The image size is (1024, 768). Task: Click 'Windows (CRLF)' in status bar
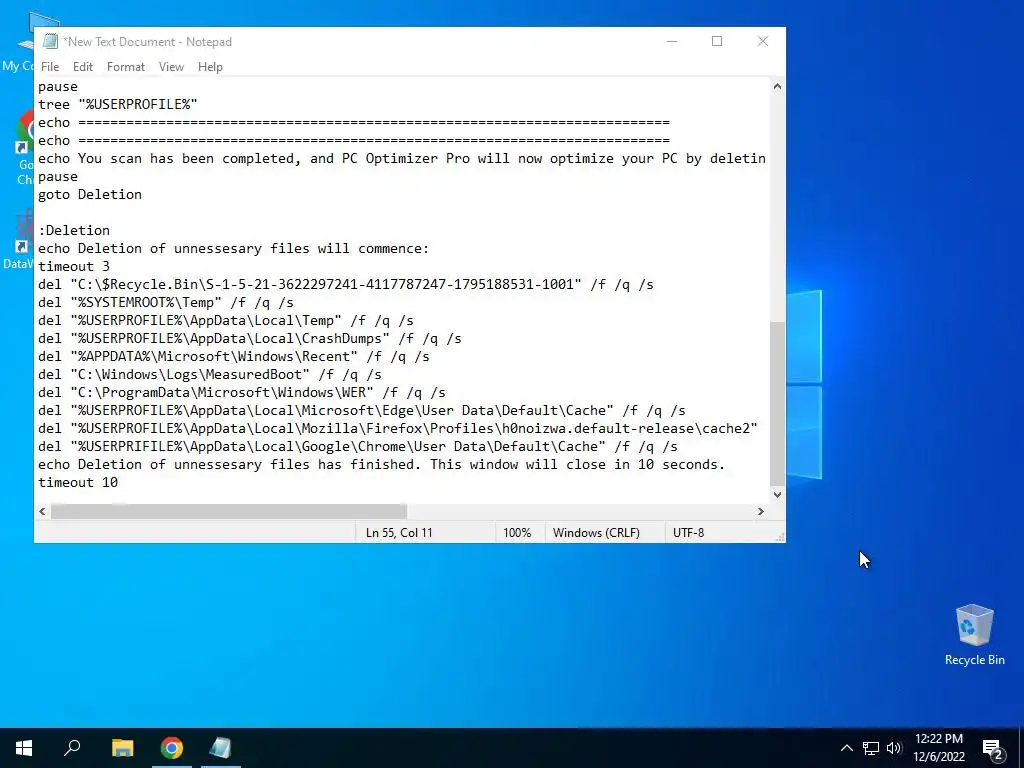tap(596, 533)
